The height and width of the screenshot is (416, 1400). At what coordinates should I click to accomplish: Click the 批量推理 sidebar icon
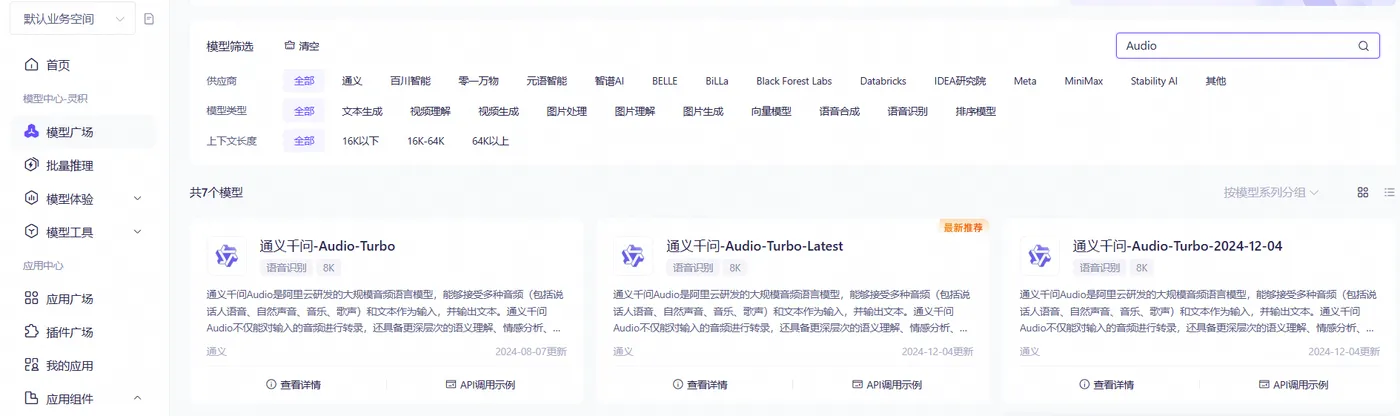30,165
